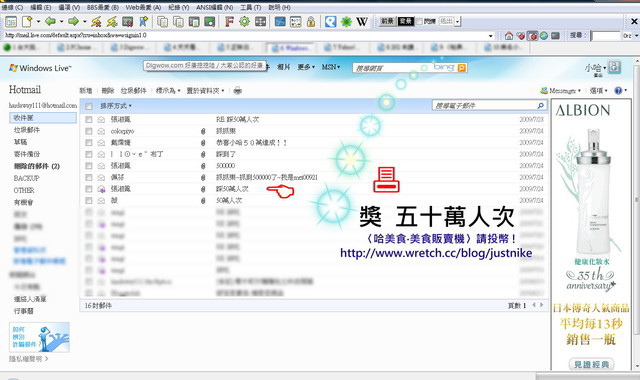Click the profile avatar picture
Viewport: 640px width, 380px height.
click(615, 67)
